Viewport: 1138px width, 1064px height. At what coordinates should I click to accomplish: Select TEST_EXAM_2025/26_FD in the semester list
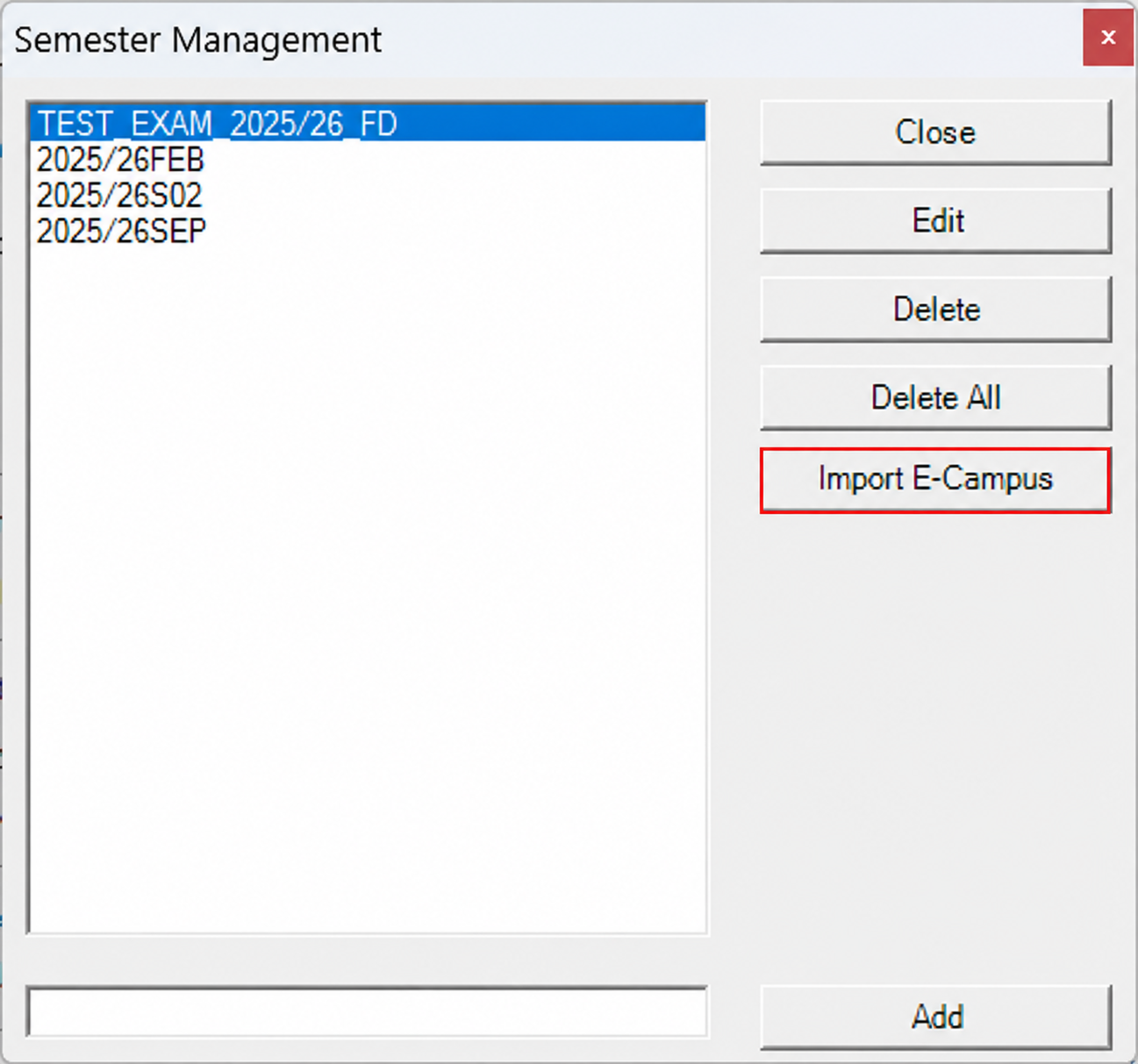click(368, 124)
